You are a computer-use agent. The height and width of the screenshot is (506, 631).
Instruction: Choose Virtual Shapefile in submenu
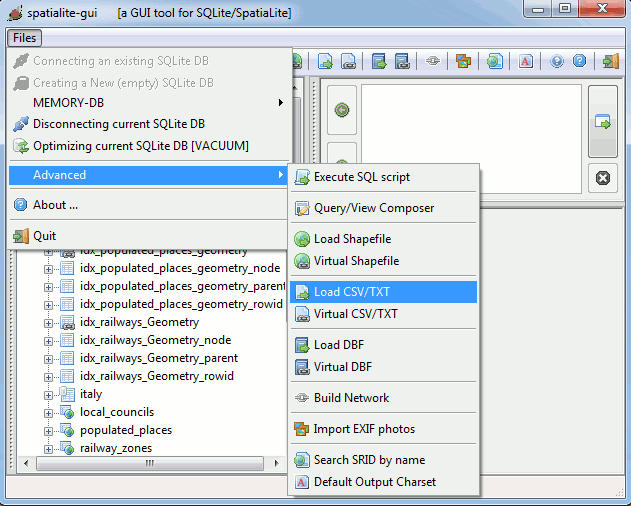pos(384,261)
